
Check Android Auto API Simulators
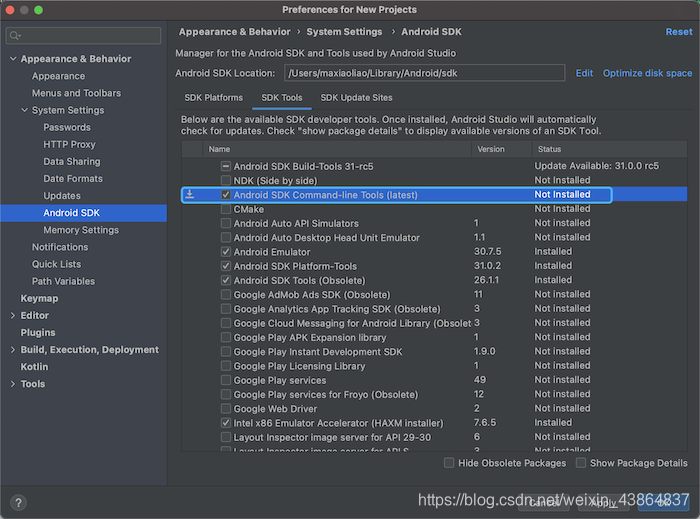coord(226,223)
